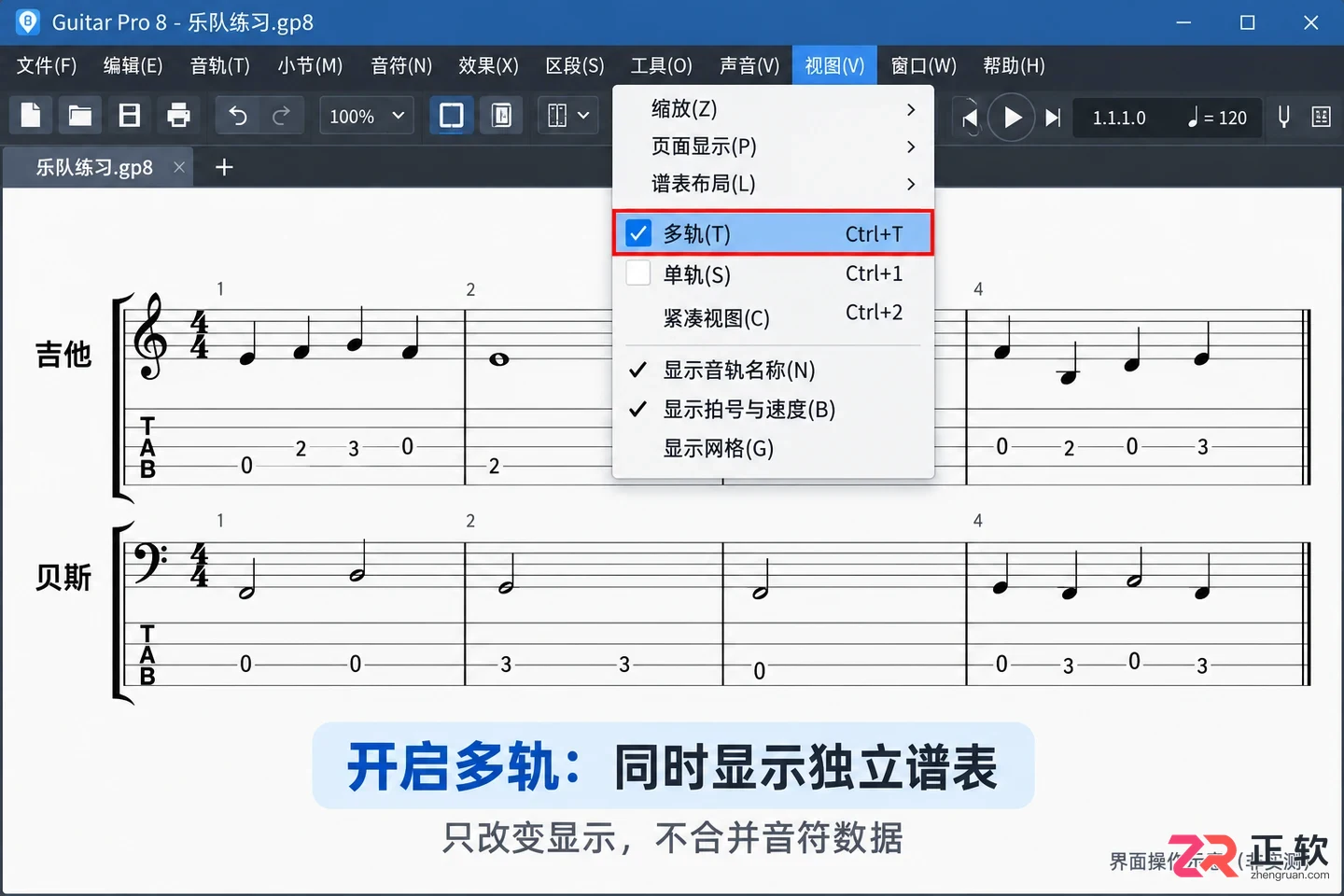Click the 吉他 track name
1344x896 pixels.
pyautogui.click(x=63, y=355)
